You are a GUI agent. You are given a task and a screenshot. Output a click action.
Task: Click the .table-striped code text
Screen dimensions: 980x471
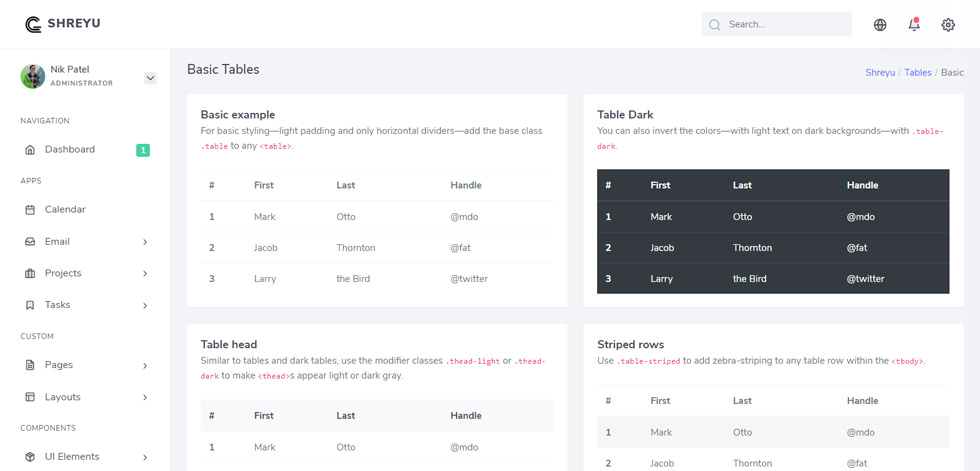pyautogui.click(x=648, y=361)
